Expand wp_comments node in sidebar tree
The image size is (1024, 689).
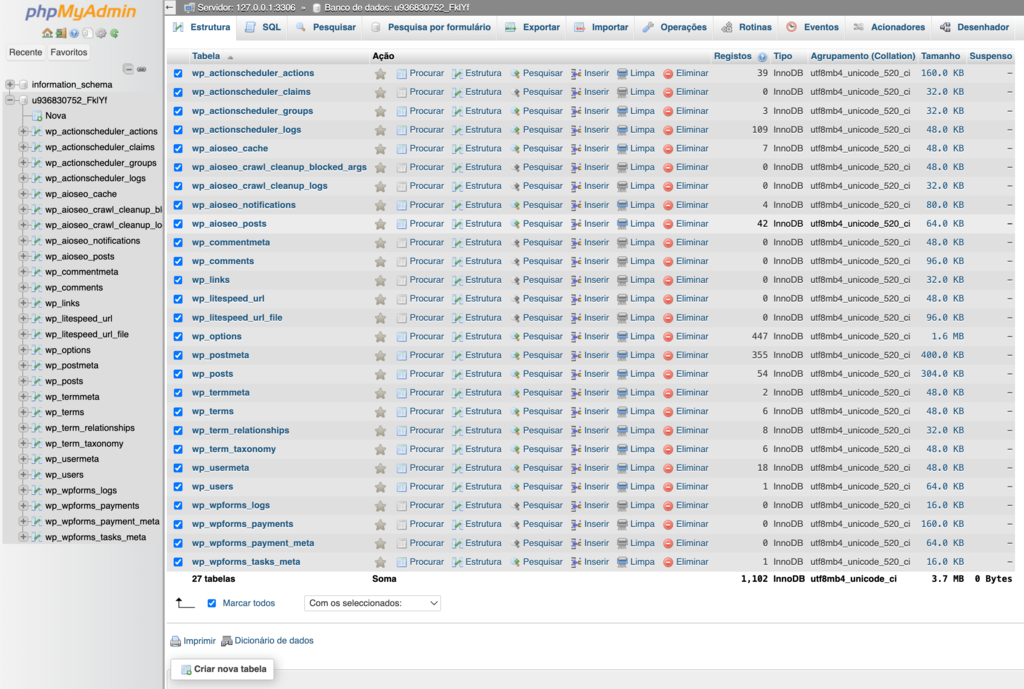coord(24,287)
